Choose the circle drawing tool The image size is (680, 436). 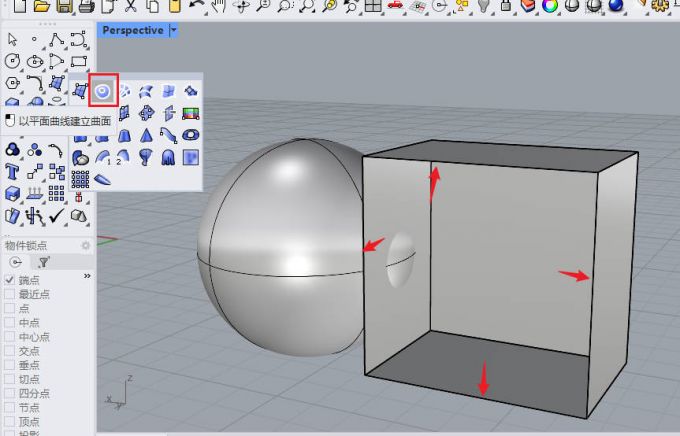[x=12, y=62]
